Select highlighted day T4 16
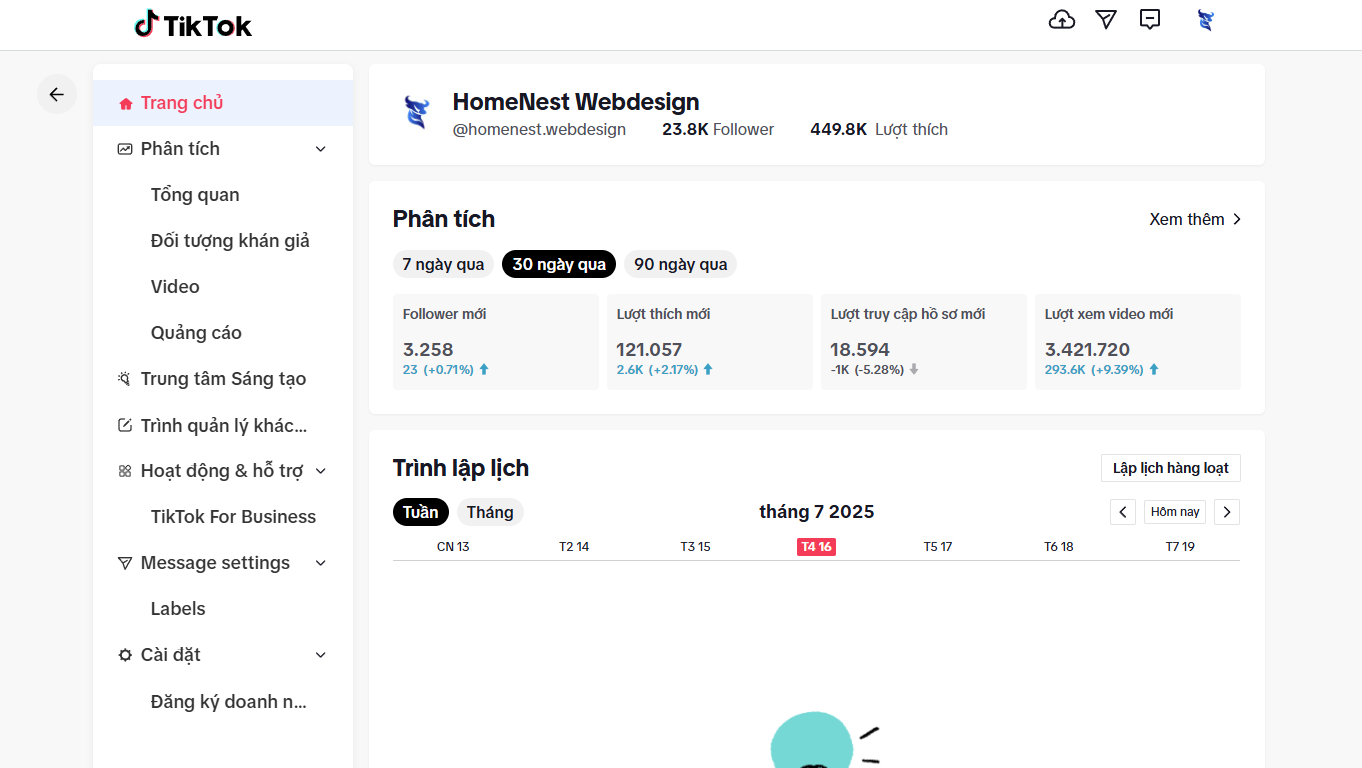 coord(816,547)
